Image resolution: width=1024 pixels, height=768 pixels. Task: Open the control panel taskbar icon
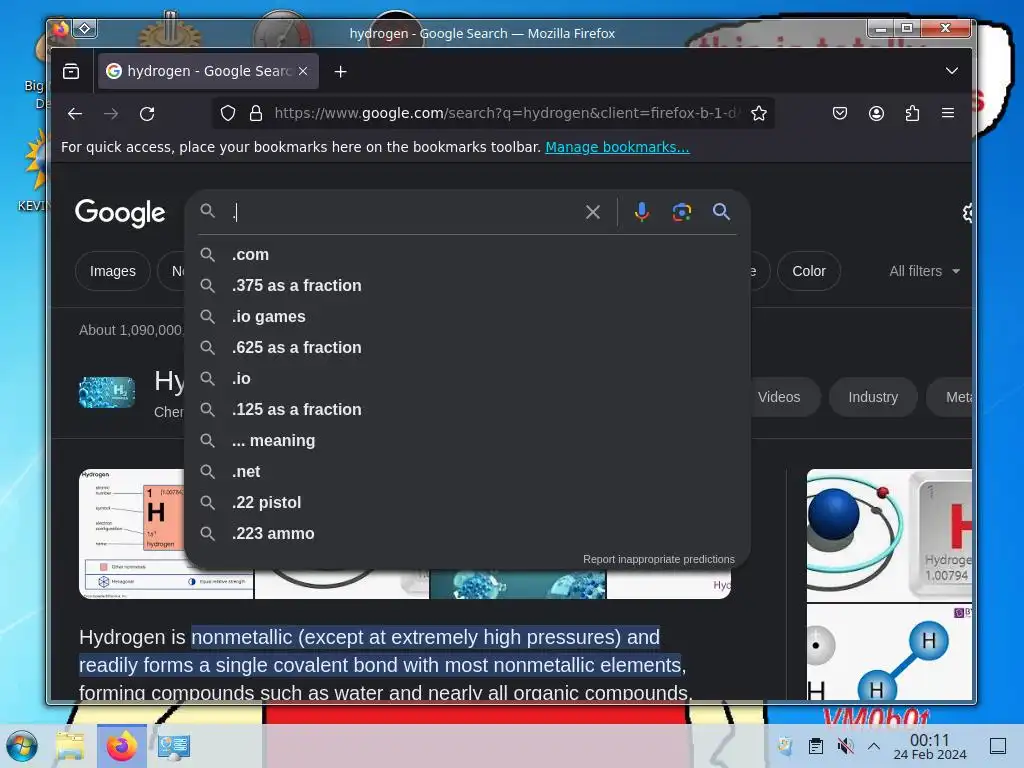(173, 746)
